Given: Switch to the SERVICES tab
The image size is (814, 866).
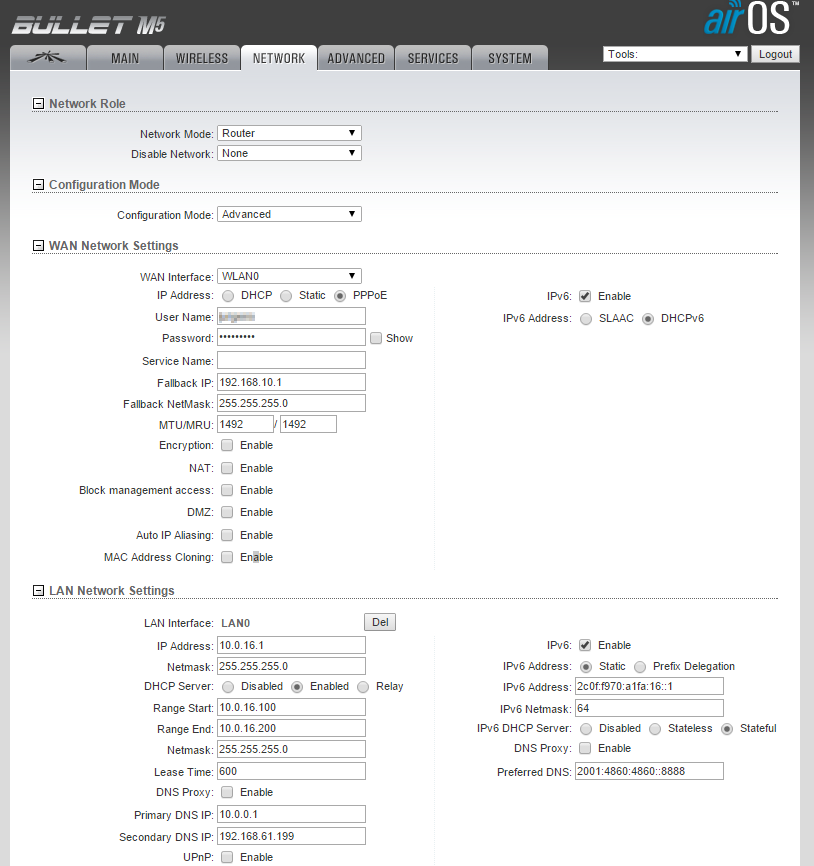Looking at the screenshot, I should tap(432, 57).
